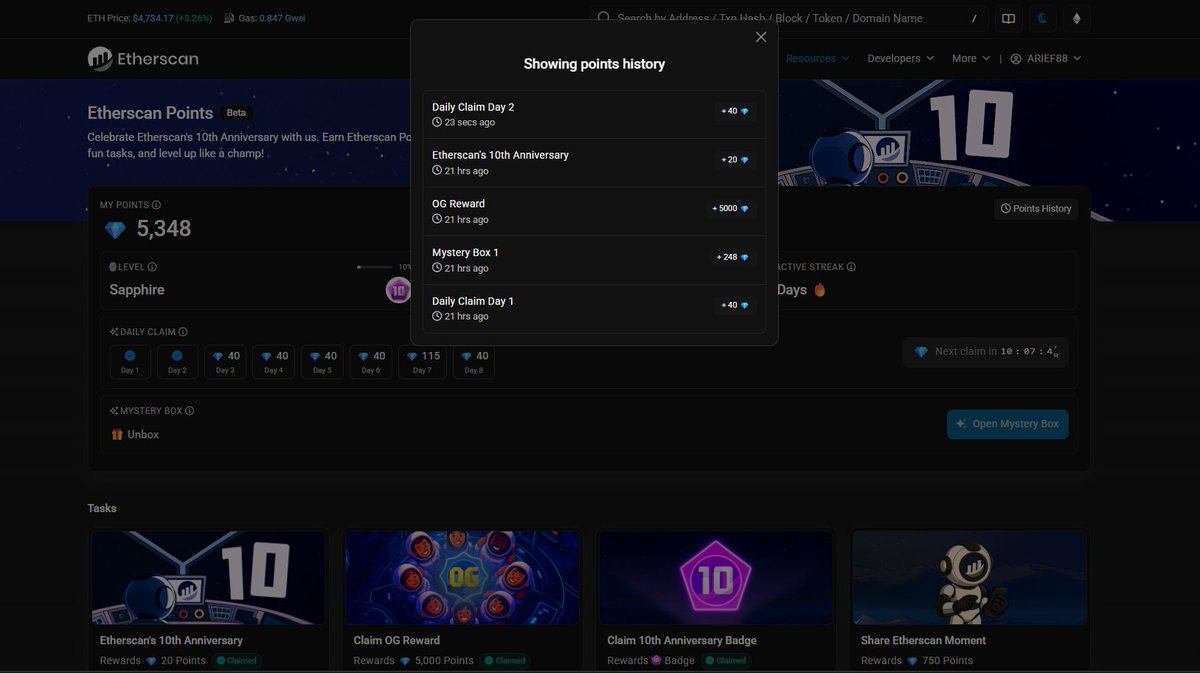
Task: Click the clock icon beside 23 secs ago
Action: tap(437, 122)
